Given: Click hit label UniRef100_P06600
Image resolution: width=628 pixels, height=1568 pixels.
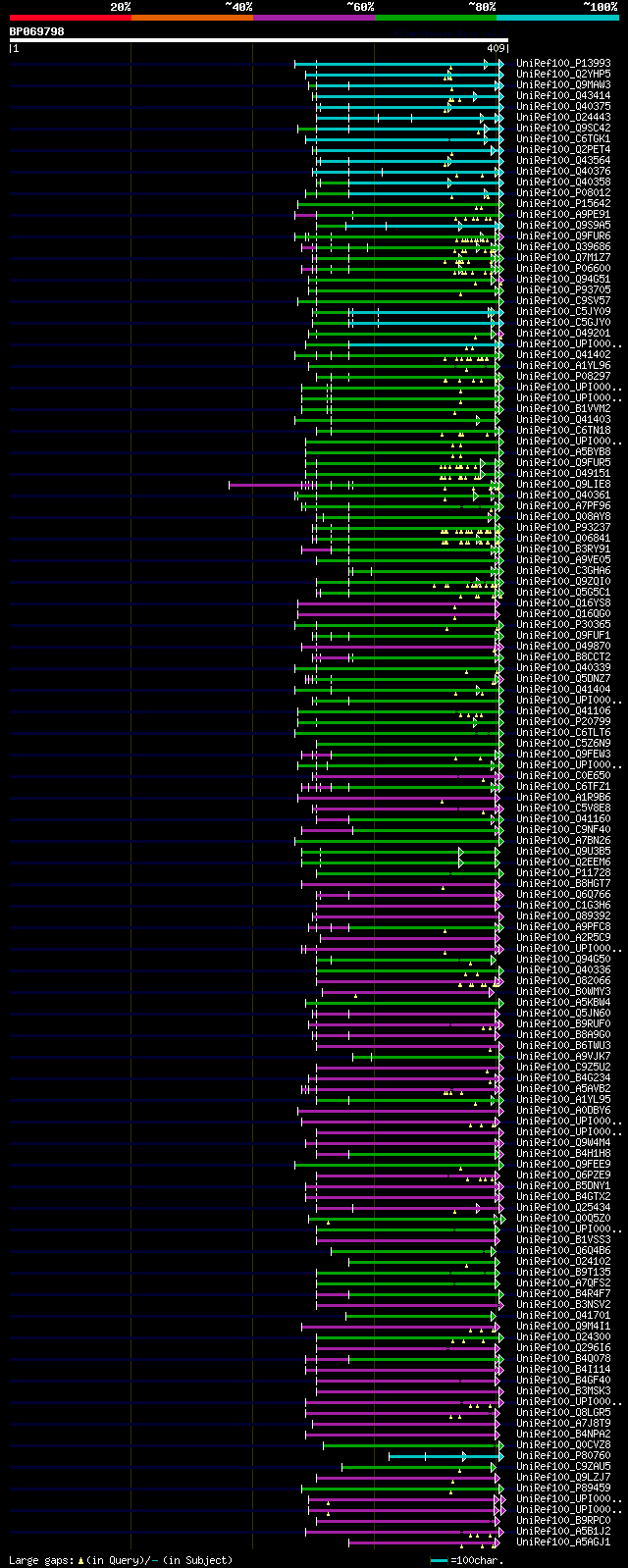Looking at the screenshot, I should [563, 269].
